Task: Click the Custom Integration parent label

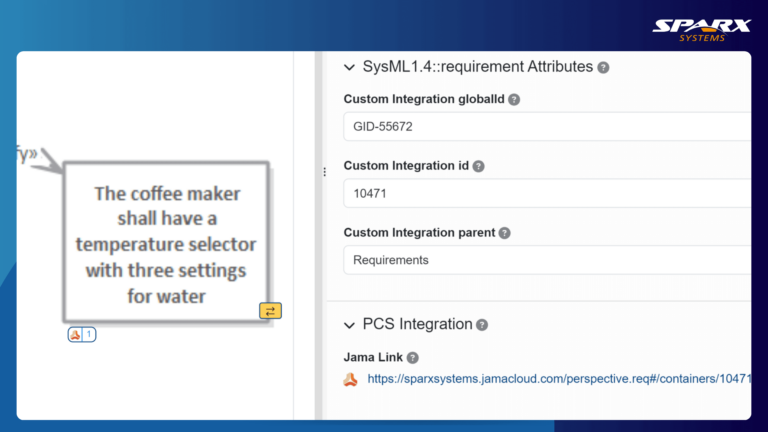Action: pyautogui.click(x=419, y=233)
